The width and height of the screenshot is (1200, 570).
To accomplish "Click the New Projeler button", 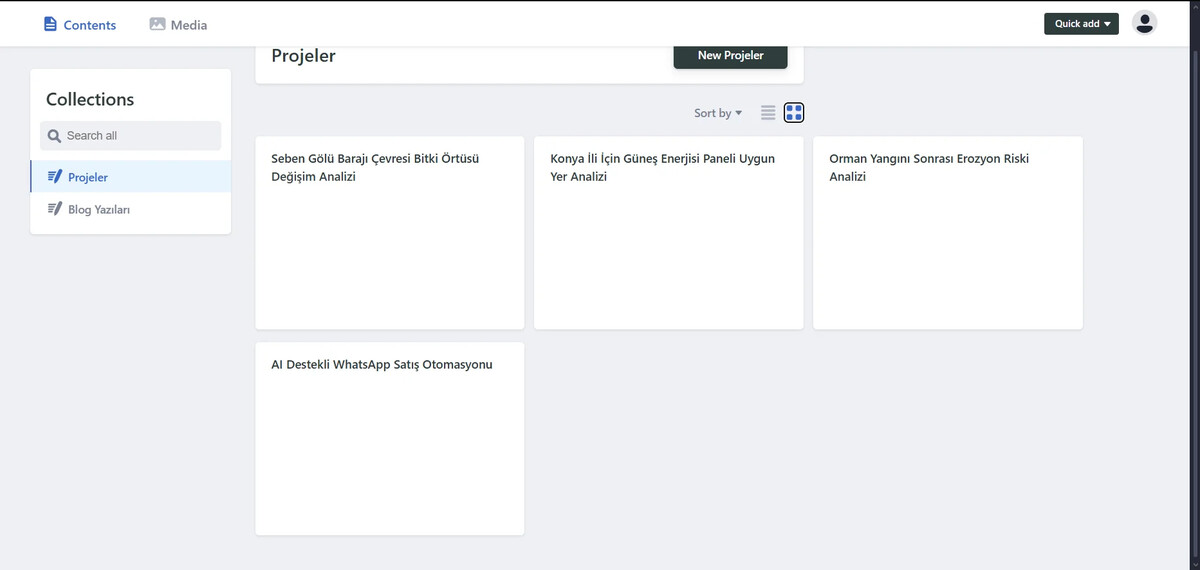I will pyautogui.click(x=730, y=56).
